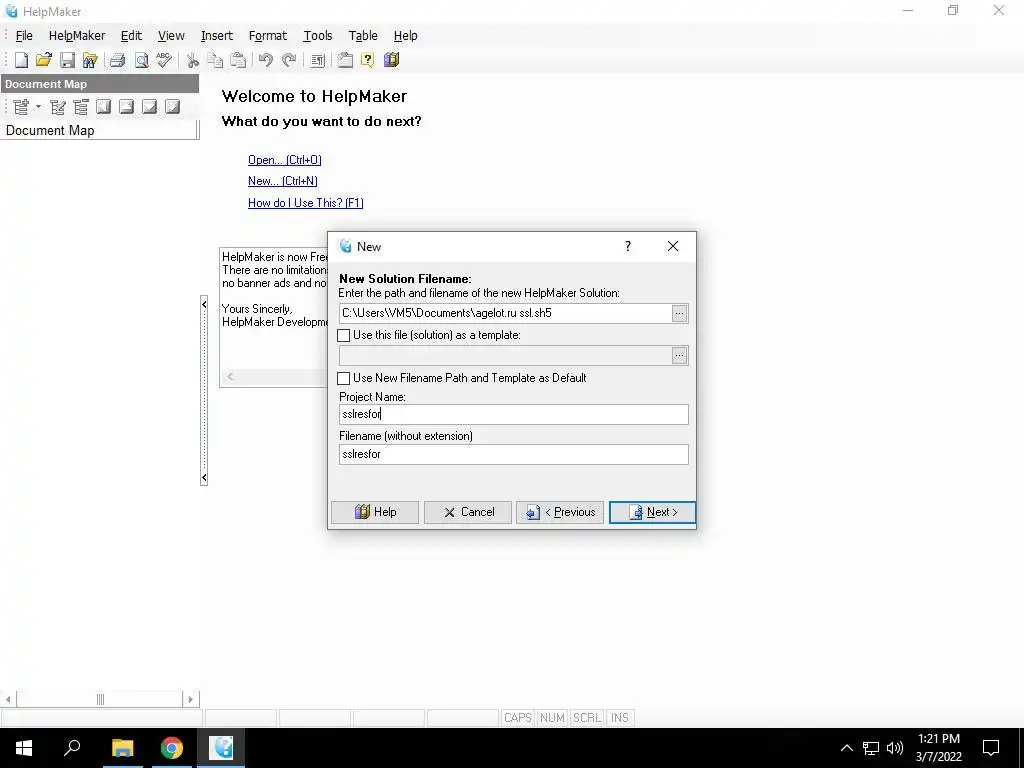Click the volume icon in system tray

tap(895, 748)
